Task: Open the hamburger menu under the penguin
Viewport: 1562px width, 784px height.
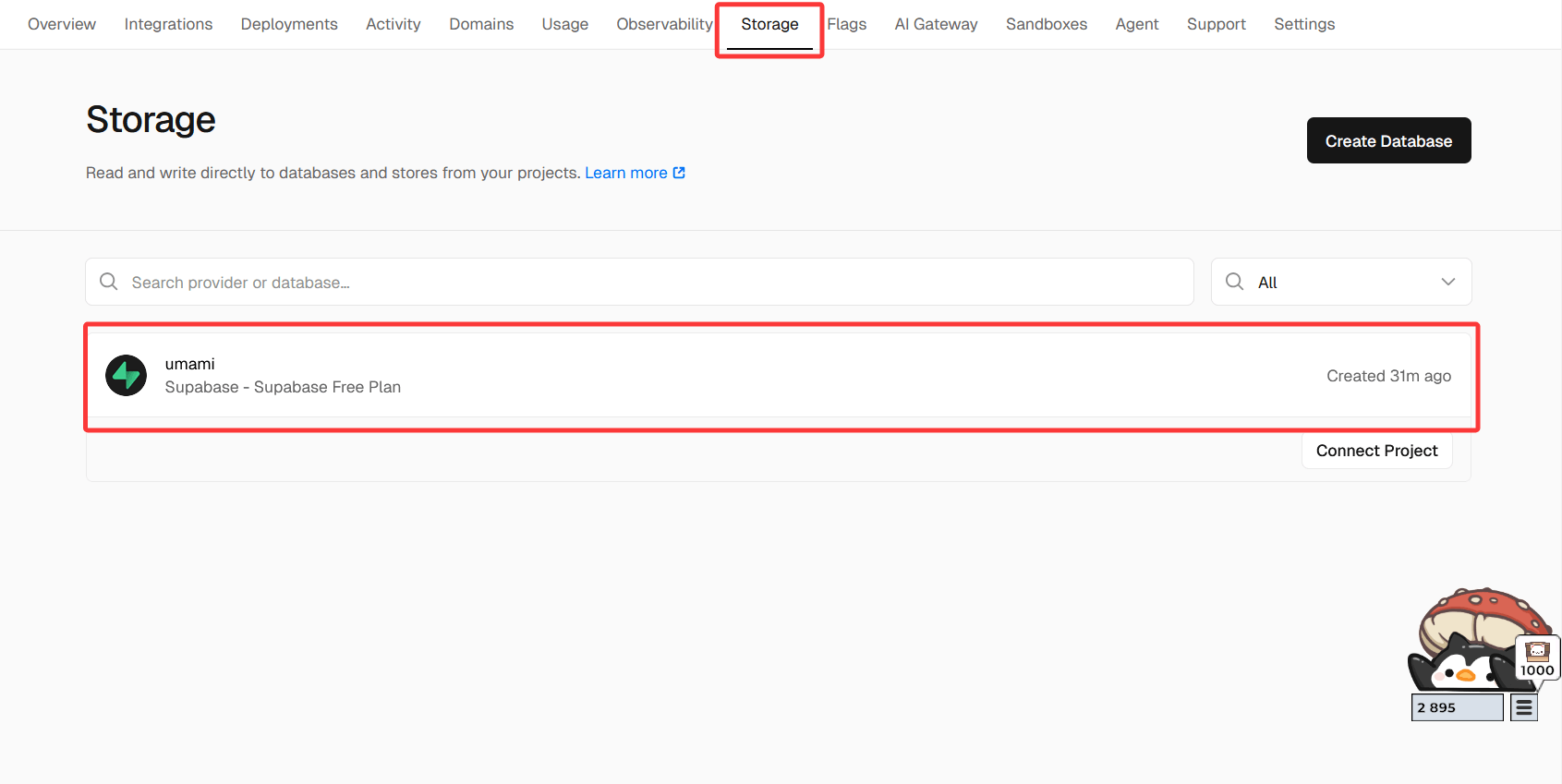Action: (1523, 707)
